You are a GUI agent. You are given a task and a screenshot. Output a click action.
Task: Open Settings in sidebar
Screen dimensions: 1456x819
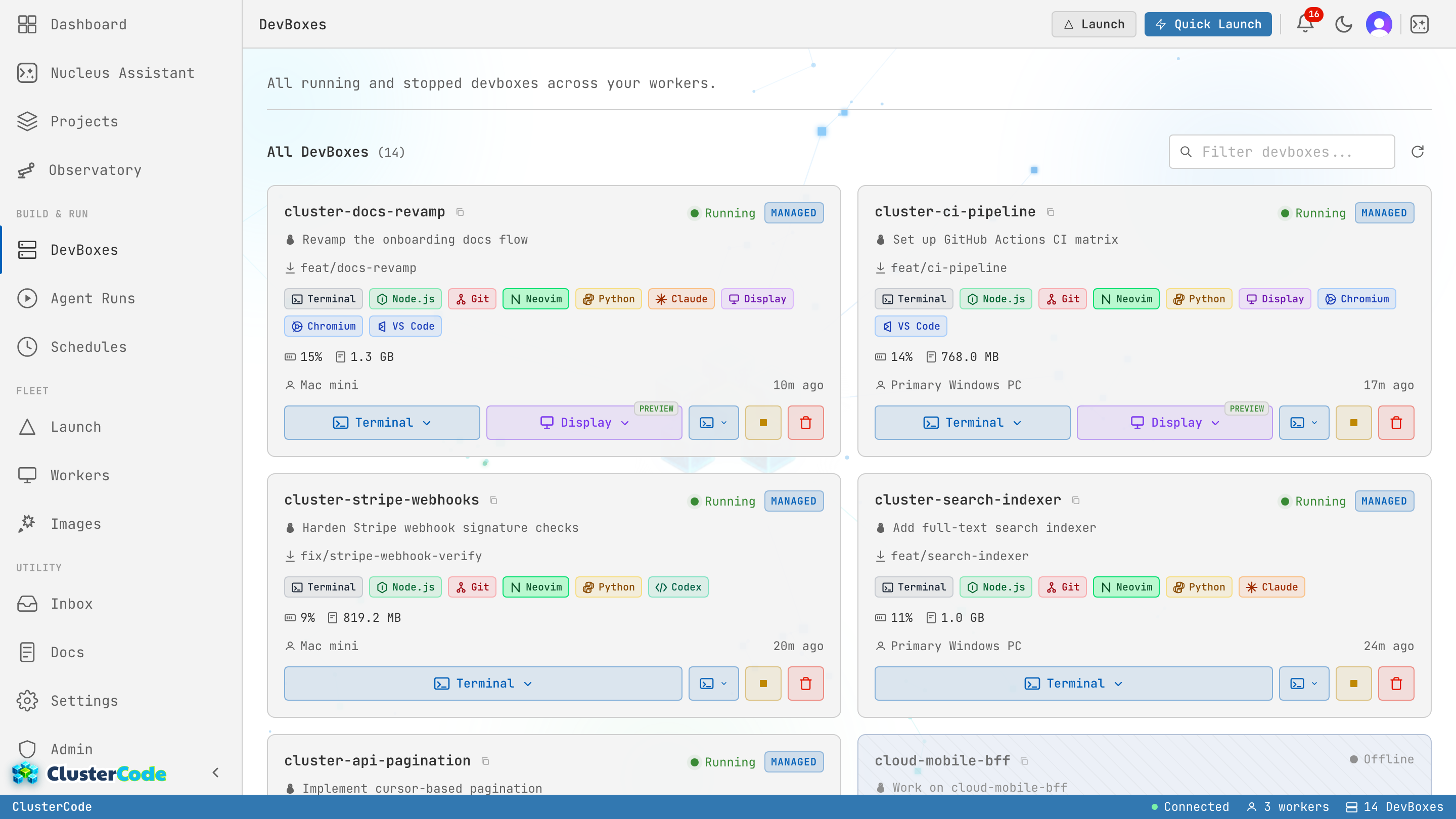tap(121, 701)
